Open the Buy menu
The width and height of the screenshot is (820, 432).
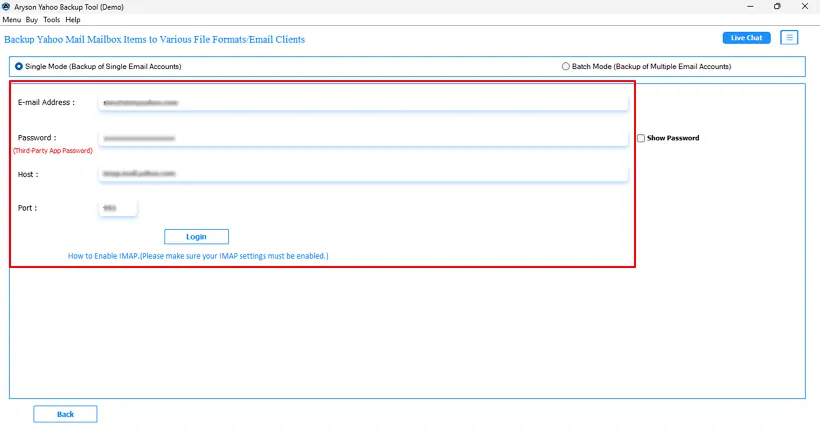pyautogui.click(x=31, y=20)
